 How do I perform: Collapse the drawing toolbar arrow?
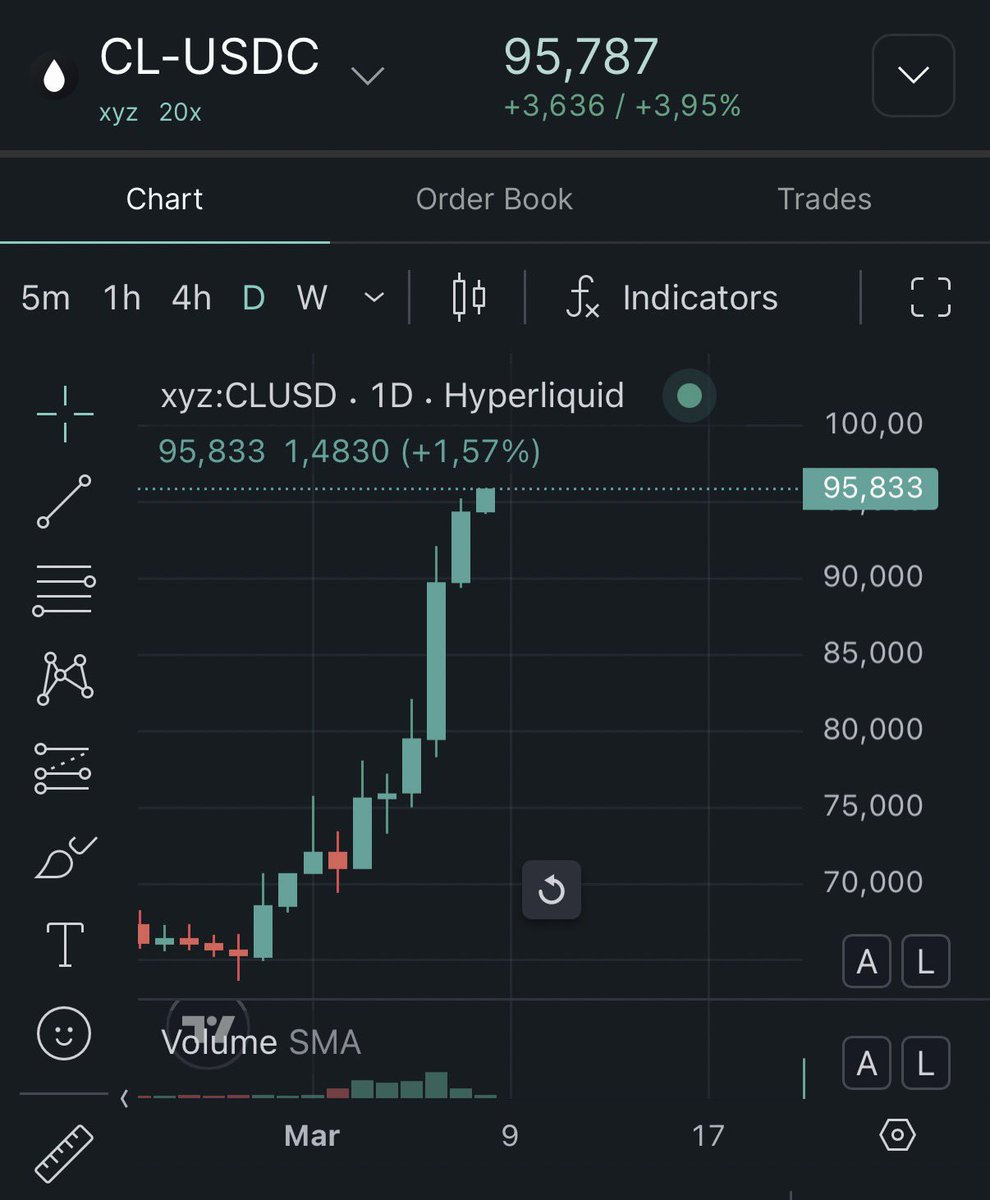tap(124, 1098)
